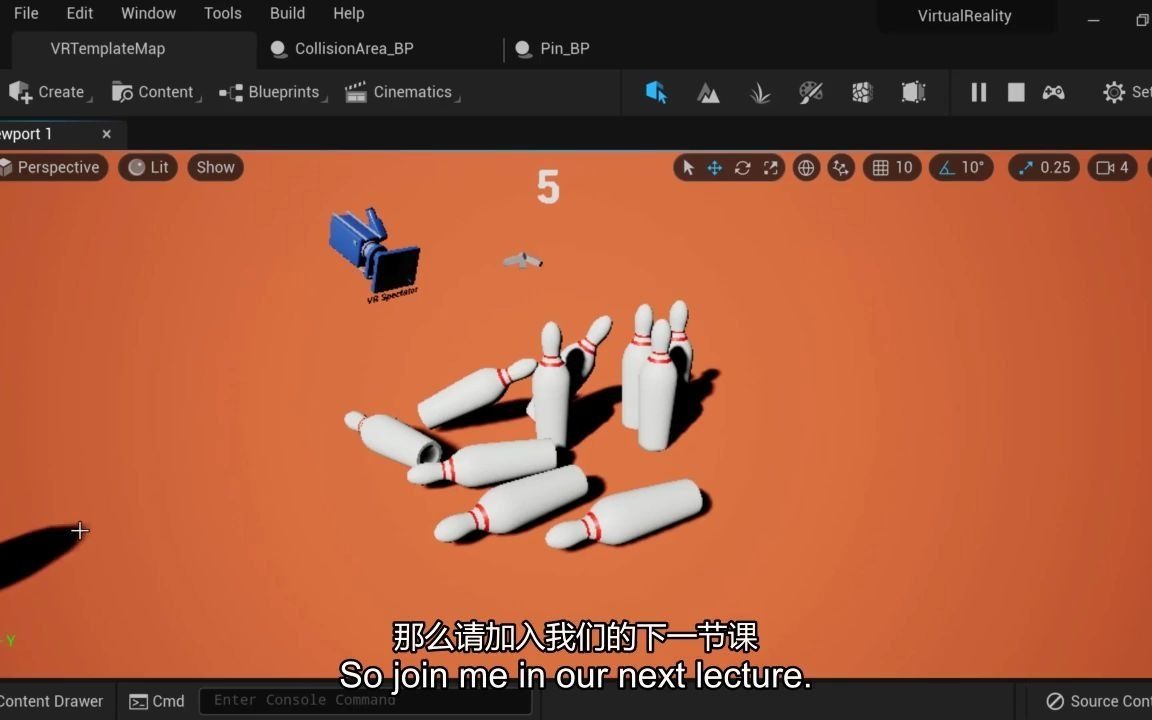The image size is (1152, 720).
Task: Click the camera speed 4 control
Action: point(1112,167)
